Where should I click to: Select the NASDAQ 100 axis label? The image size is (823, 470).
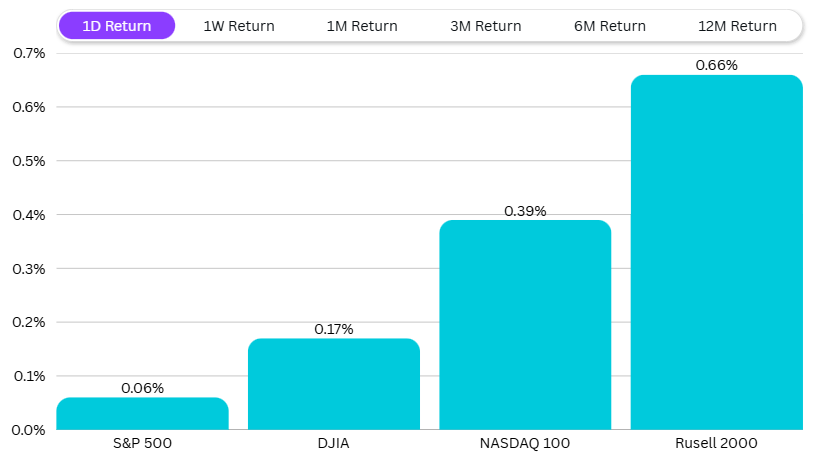coord(525,443)
